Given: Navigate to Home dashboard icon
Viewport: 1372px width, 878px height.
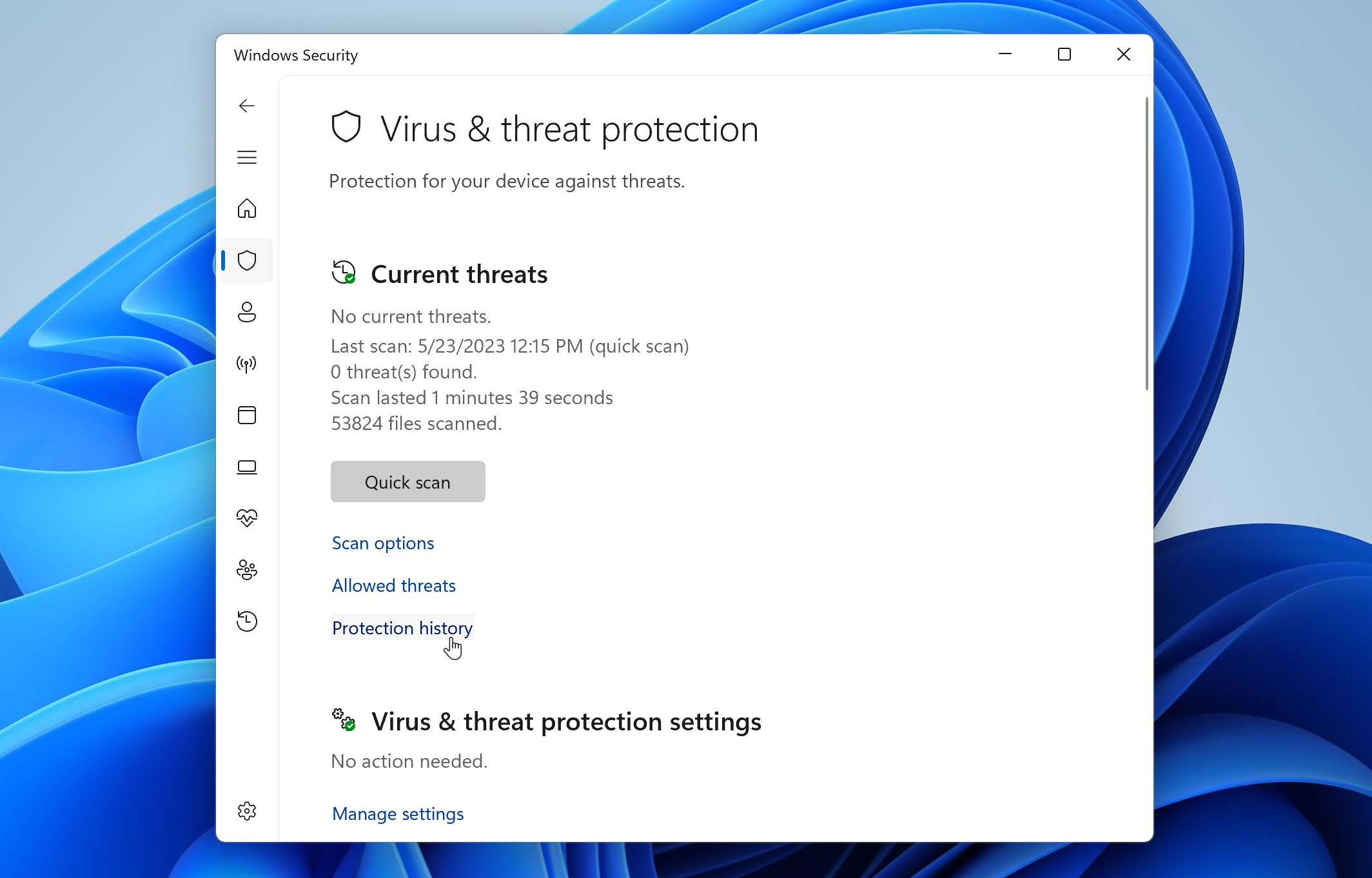Looking at the screenshot, I should (x=247, y=208).
